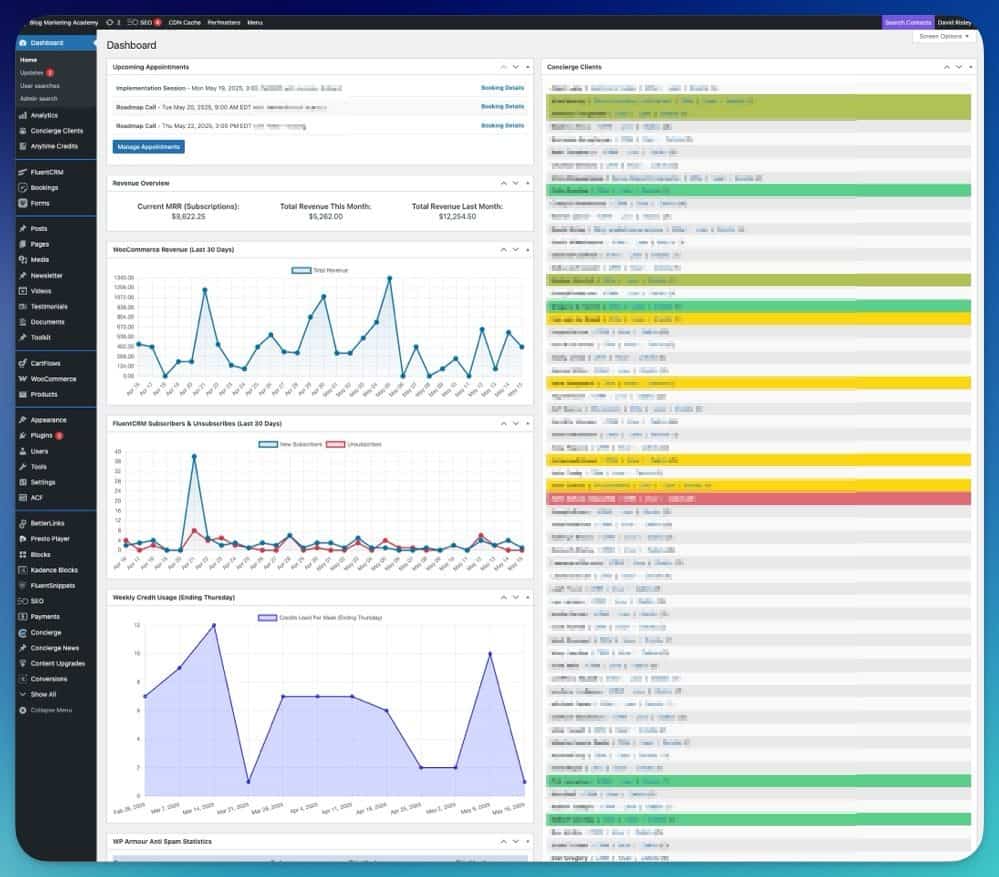Collapse the Weekly Credit Usage panel
Viewport: 999px width, 877px height.
pyautogui.click(x=527, y=597)
